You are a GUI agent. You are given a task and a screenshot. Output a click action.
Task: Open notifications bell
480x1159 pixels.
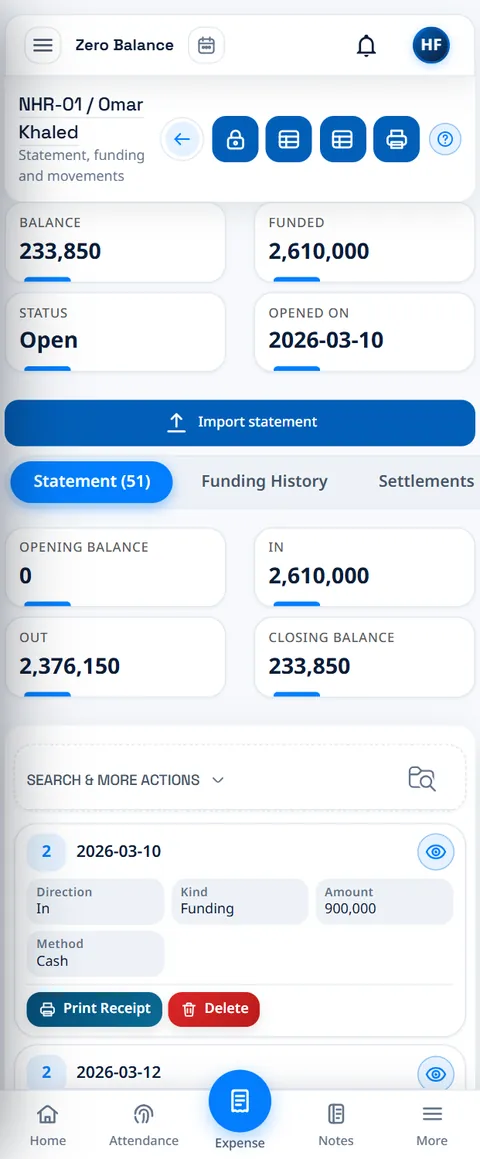pyautogui.click(x=366, y=46)
